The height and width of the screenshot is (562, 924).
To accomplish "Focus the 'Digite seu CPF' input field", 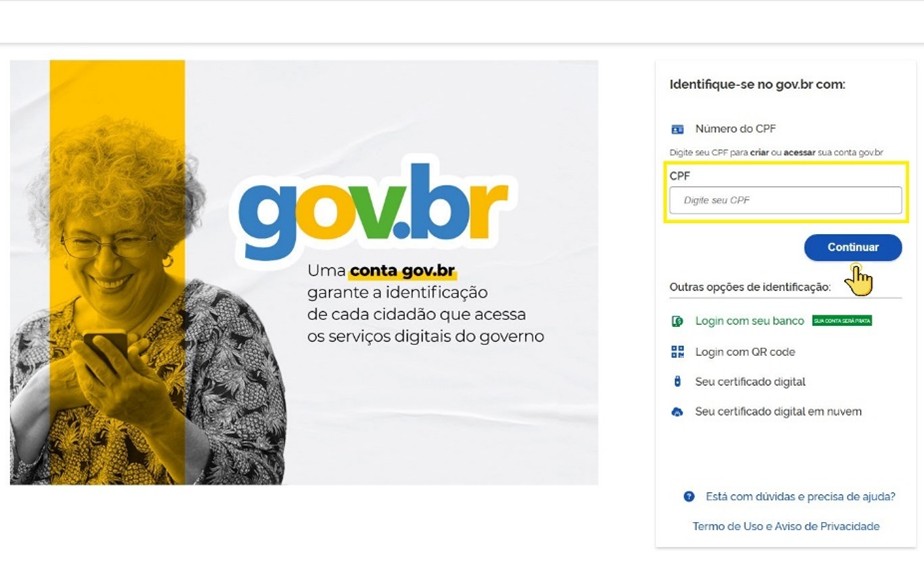I will (785, 200).
